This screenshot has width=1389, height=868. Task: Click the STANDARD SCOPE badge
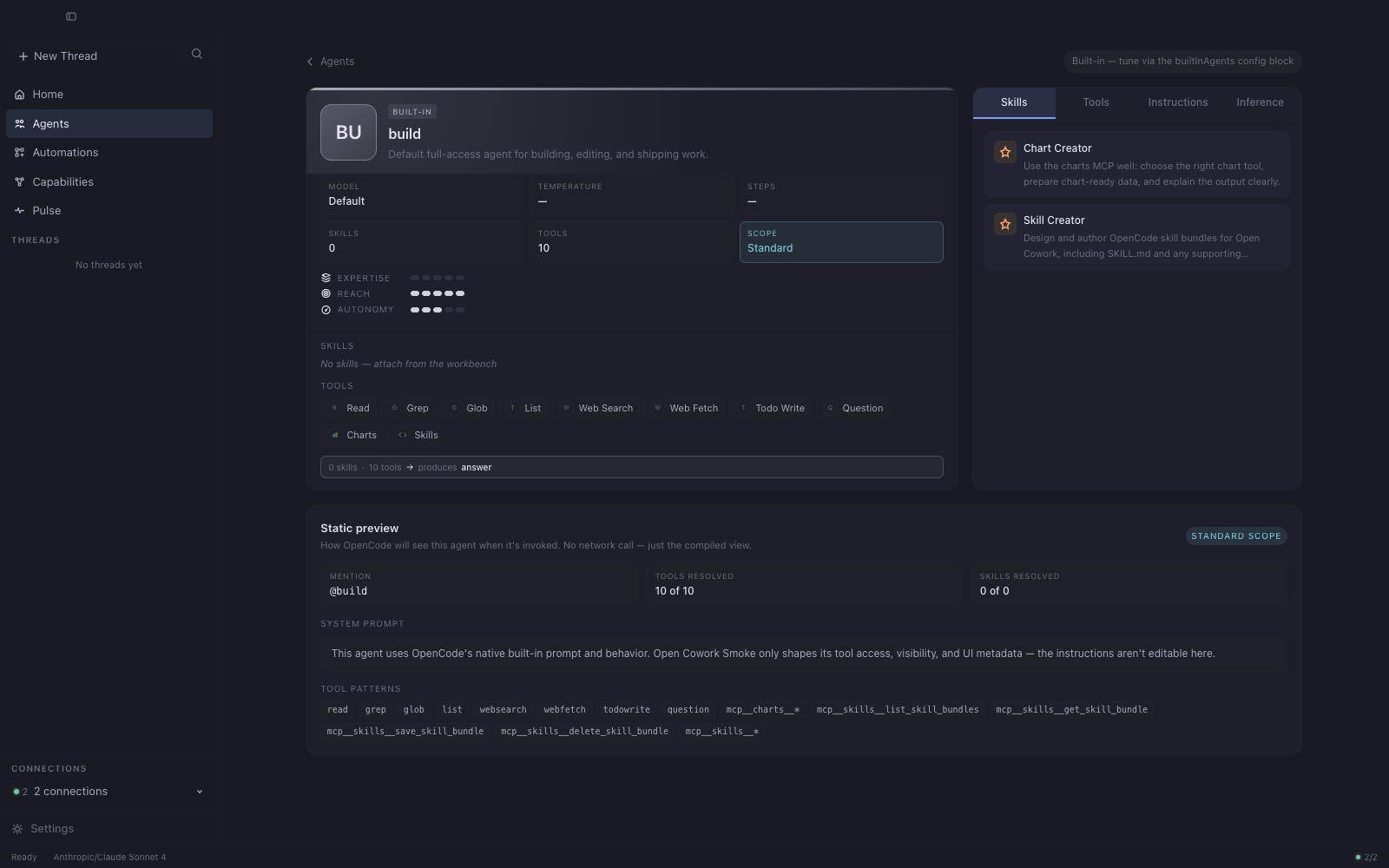point(1236,536)
